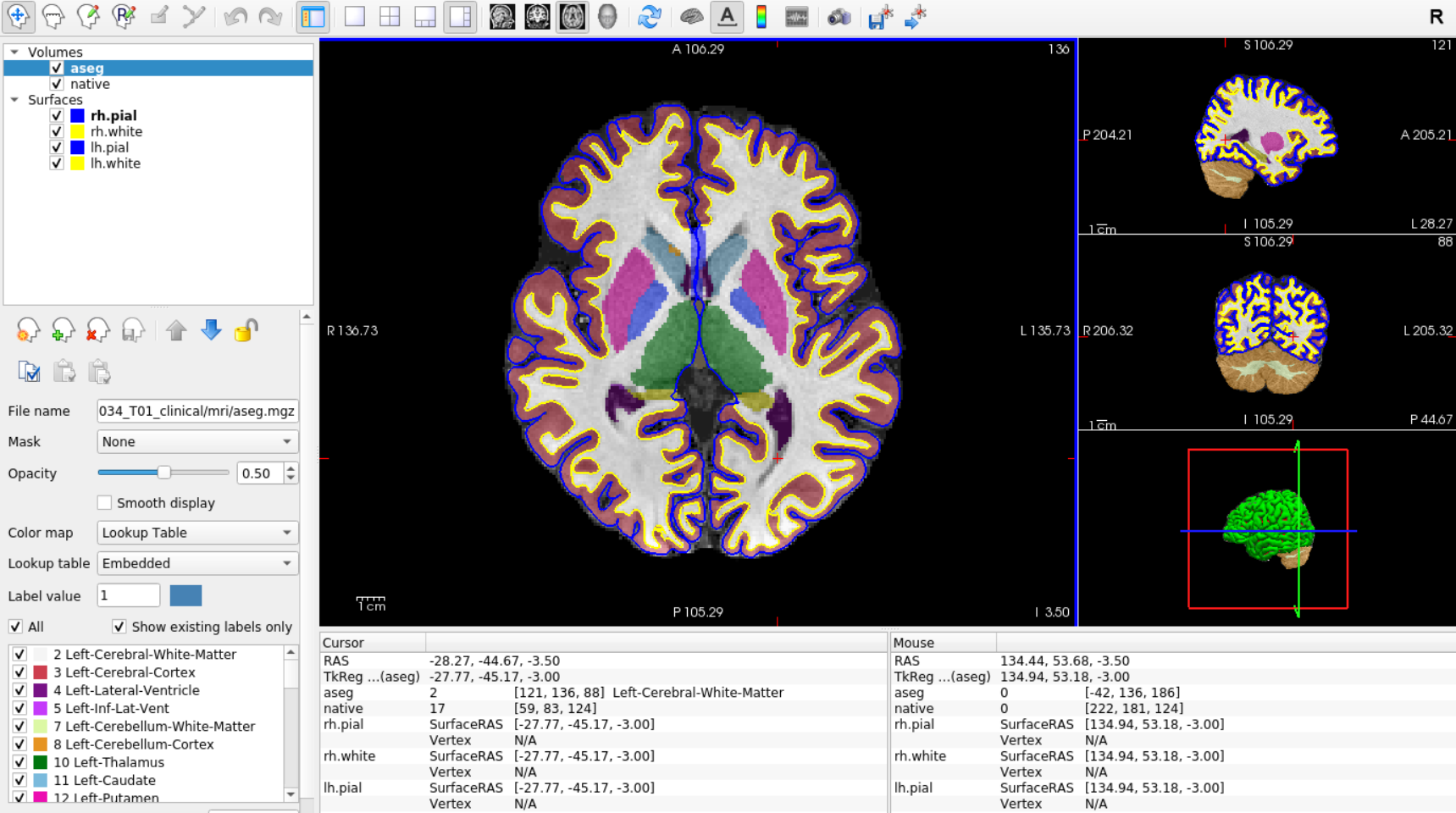Image resolution: width=1456 pixels, height=813 pixels.
Task: Click the blue rh.pial color swatch
Action: [x=77, y=115]
